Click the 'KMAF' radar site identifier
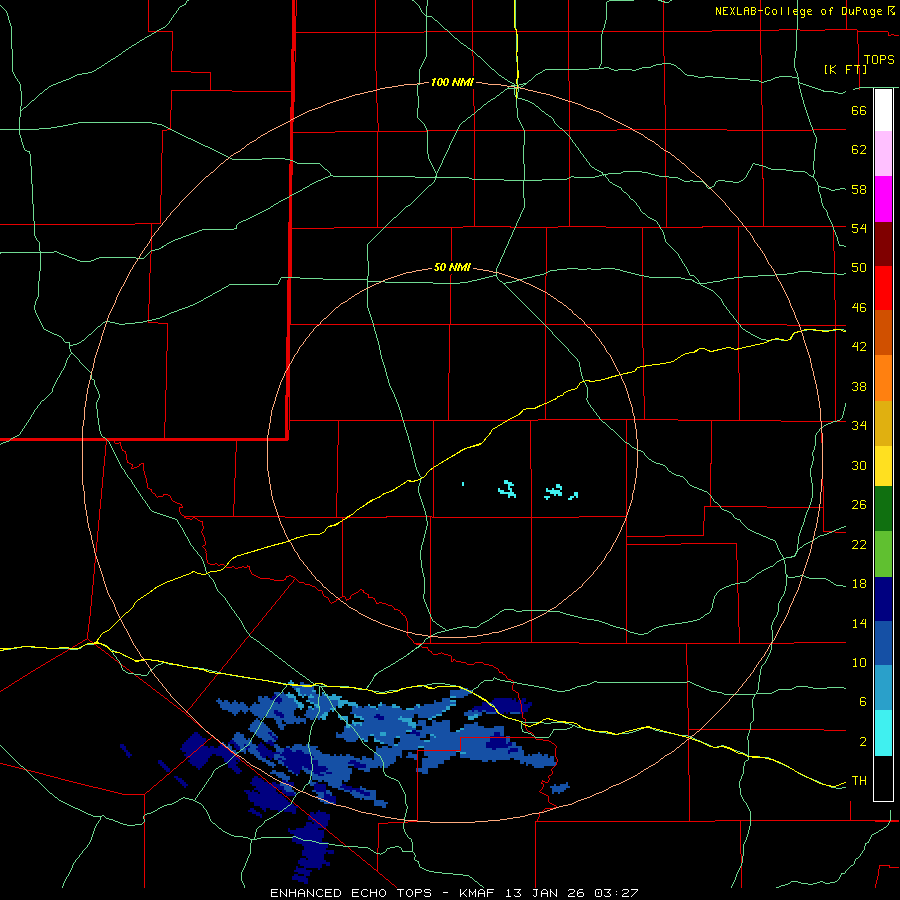900x900 pixels. tap(479, 893)
